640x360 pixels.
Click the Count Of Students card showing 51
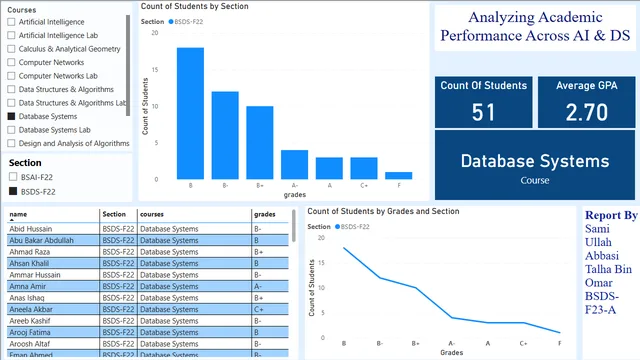tap(484, 102)
